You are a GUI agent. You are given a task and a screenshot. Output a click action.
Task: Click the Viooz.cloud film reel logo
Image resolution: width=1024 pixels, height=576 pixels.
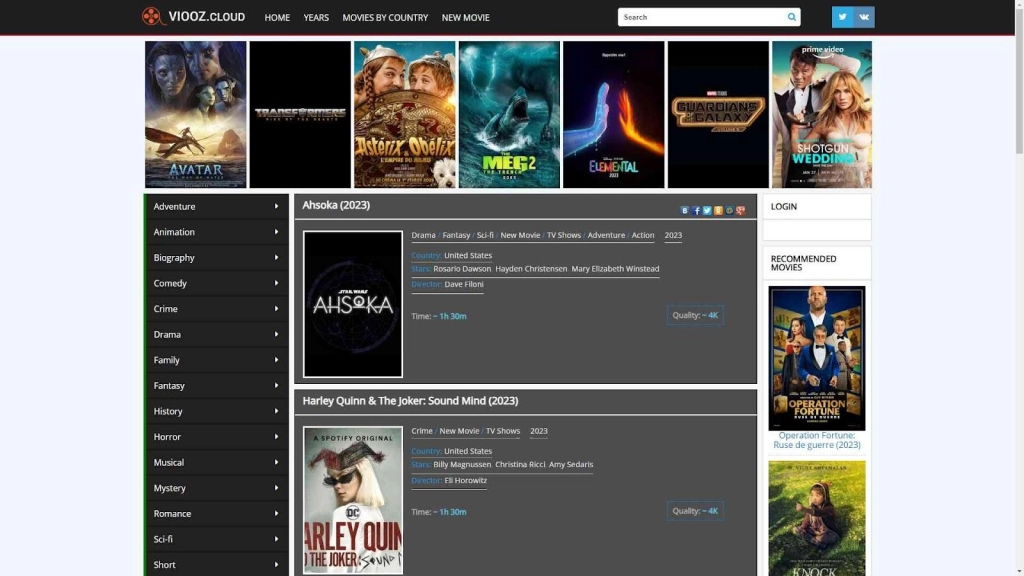click(152, 17)
